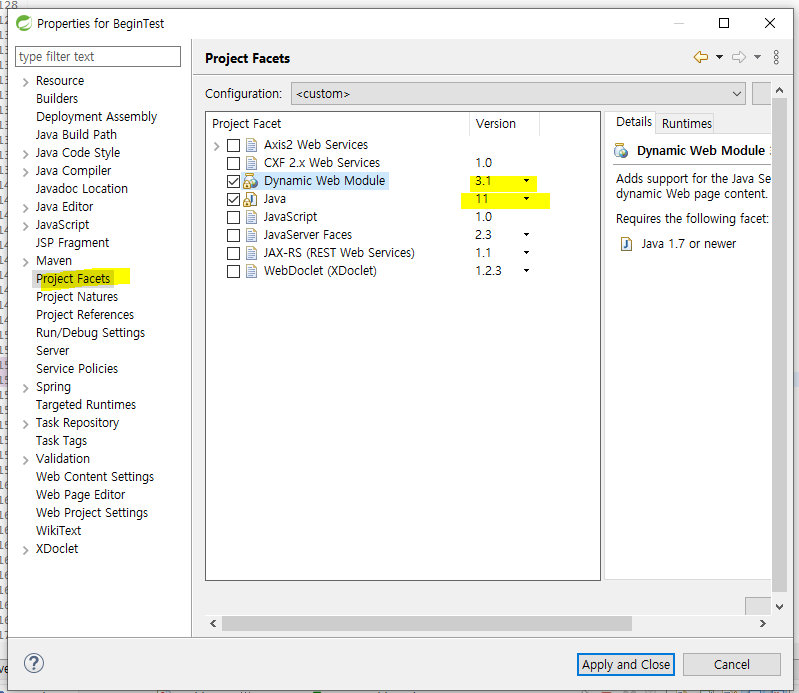Click the scroll right arrow

pos(762,623)
